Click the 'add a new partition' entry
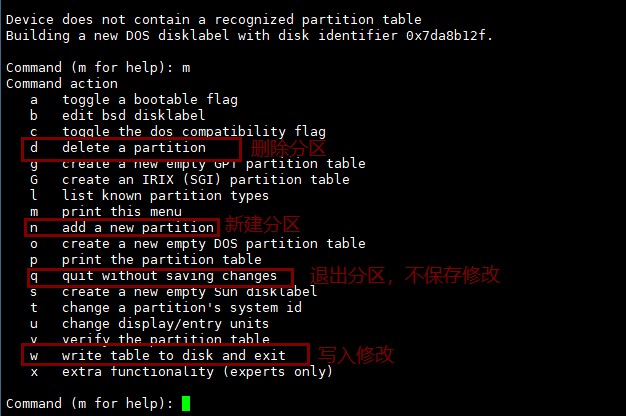This screenshot has height=416, width=626. point(137,228)
